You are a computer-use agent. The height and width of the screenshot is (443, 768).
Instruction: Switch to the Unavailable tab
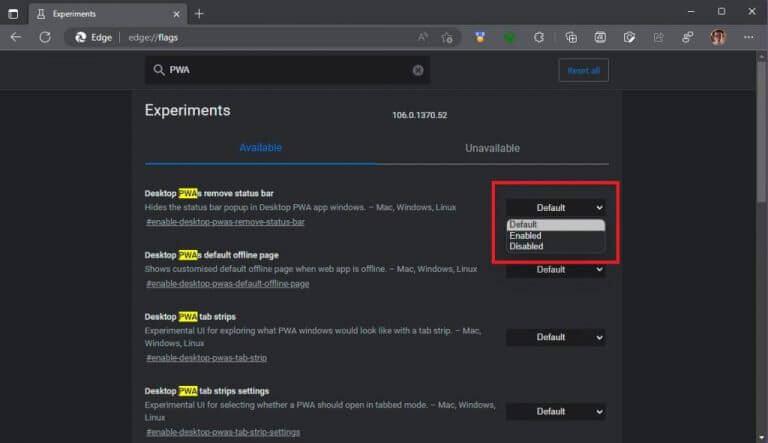(x=492, y=148)
